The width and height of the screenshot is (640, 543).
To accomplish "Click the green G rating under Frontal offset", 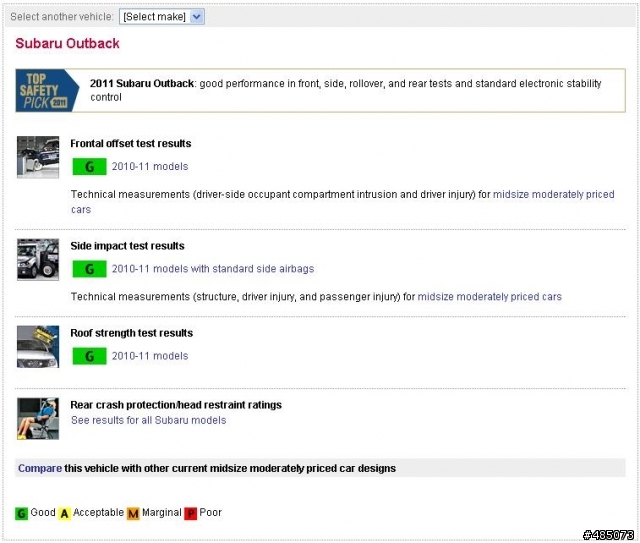I will point(89,167).
